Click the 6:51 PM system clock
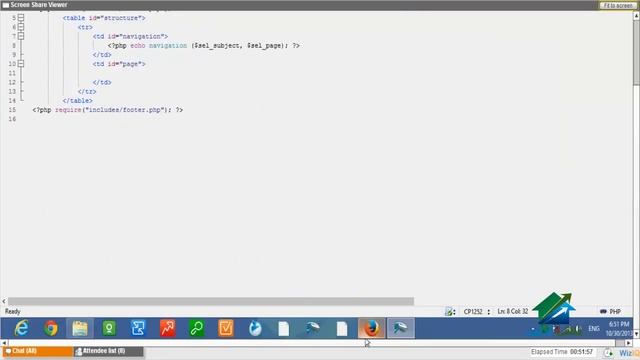 (x=619, y=324)
